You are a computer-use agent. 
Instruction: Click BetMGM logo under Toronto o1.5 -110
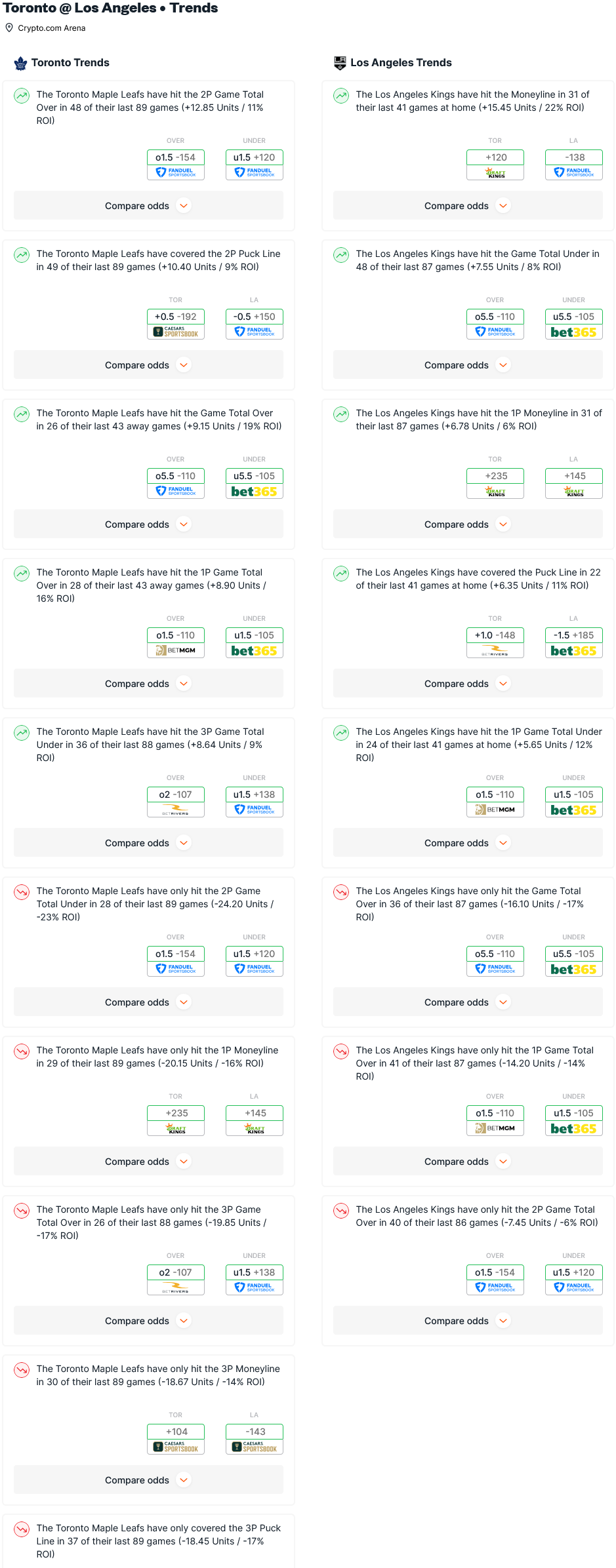[x=176, y=650]
